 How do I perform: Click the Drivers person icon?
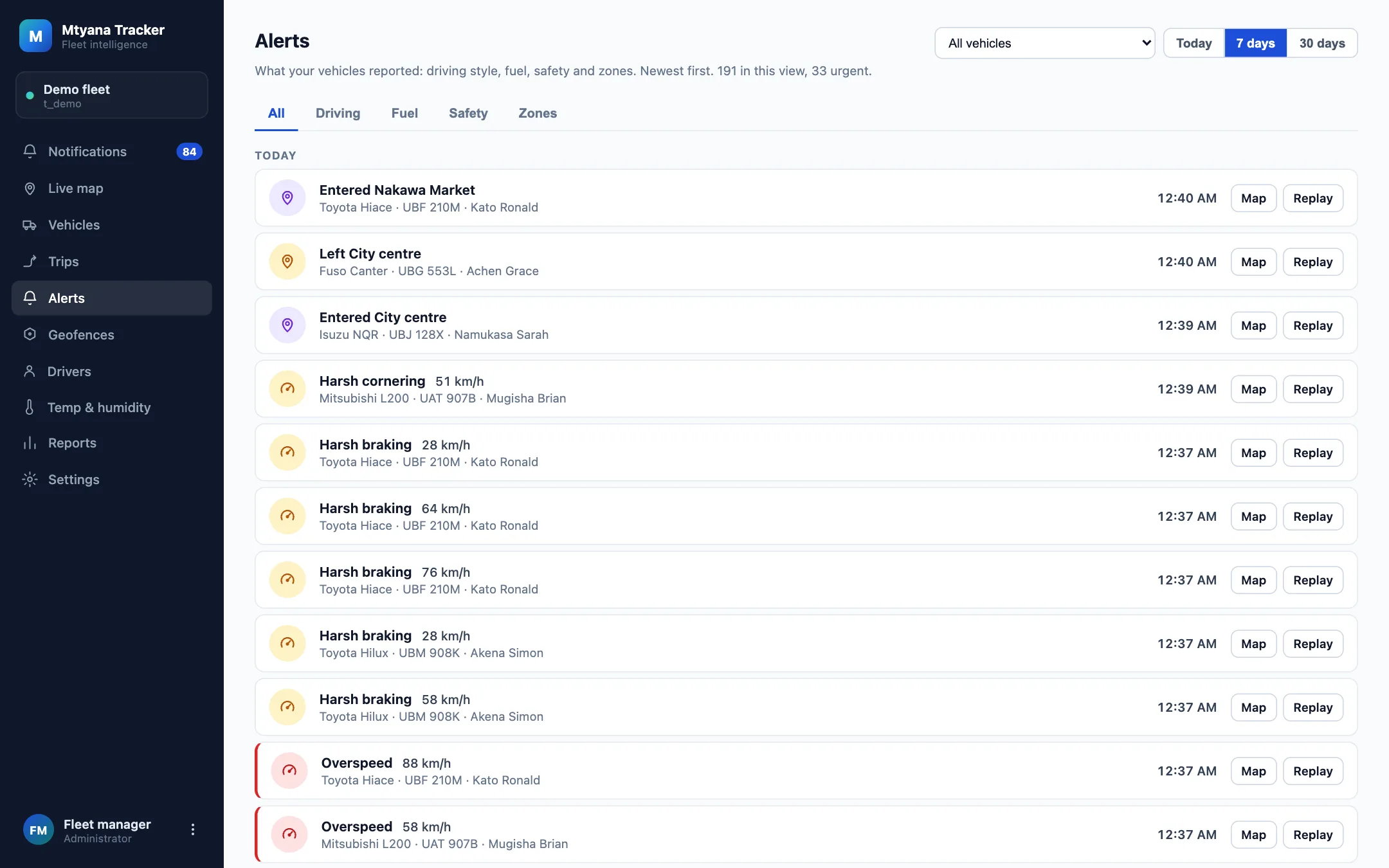click(30, 371)
